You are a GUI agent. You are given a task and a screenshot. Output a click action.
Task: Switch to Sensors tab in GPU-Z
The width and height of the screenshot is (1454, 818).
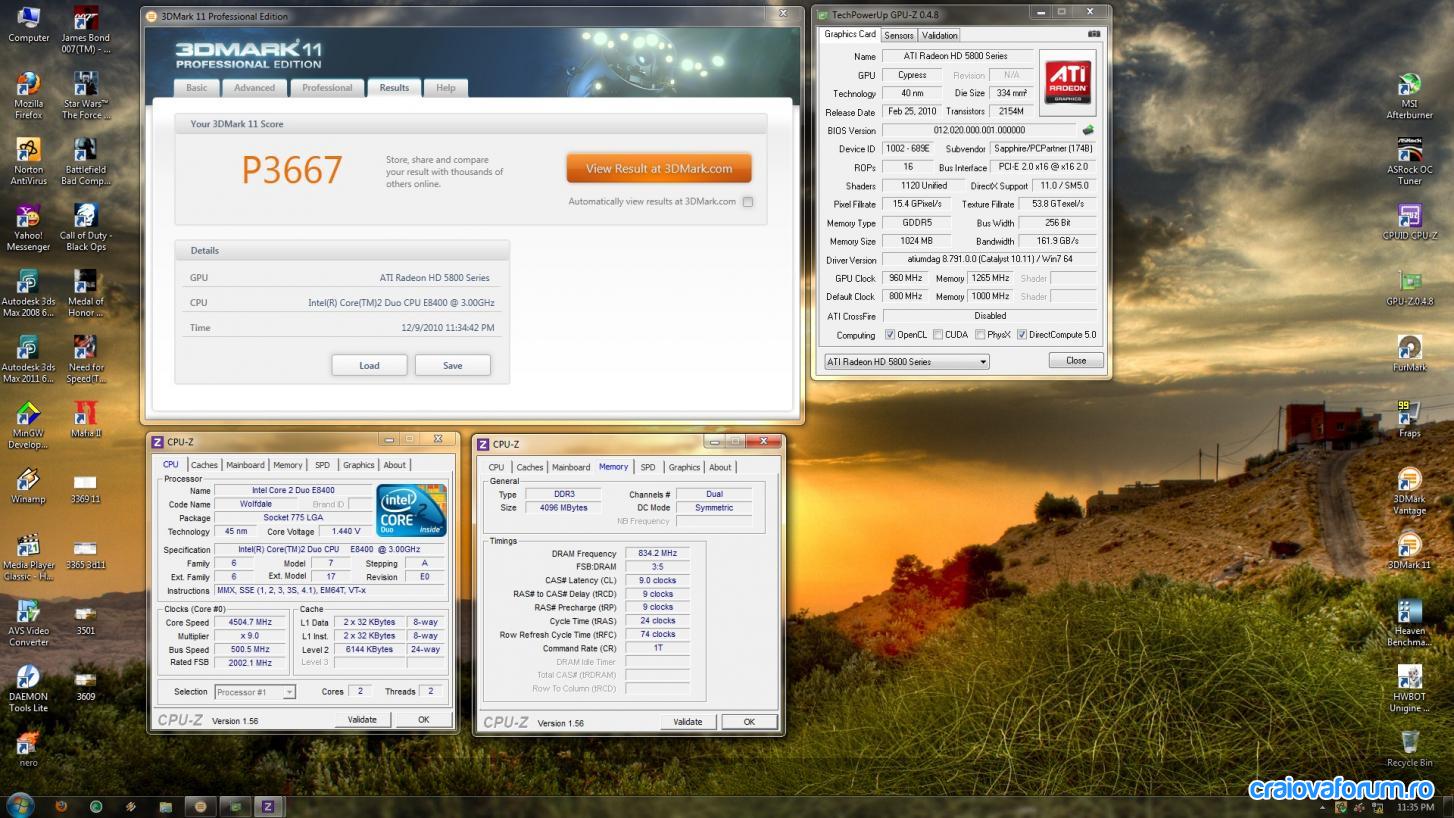tap(899, 35)
